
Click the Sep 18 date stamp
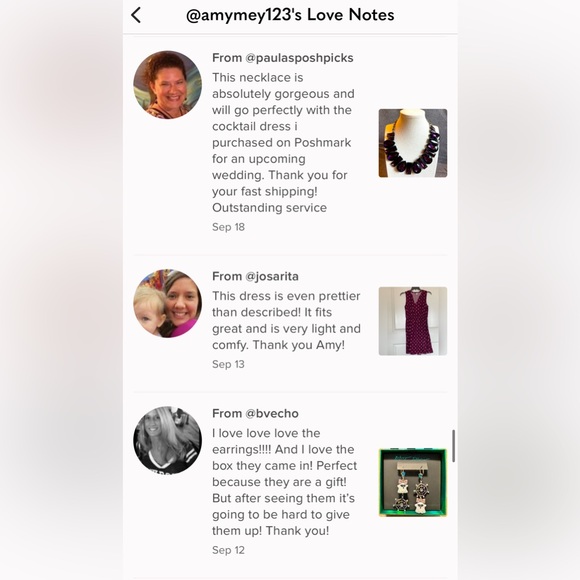(x=228, y=227)
